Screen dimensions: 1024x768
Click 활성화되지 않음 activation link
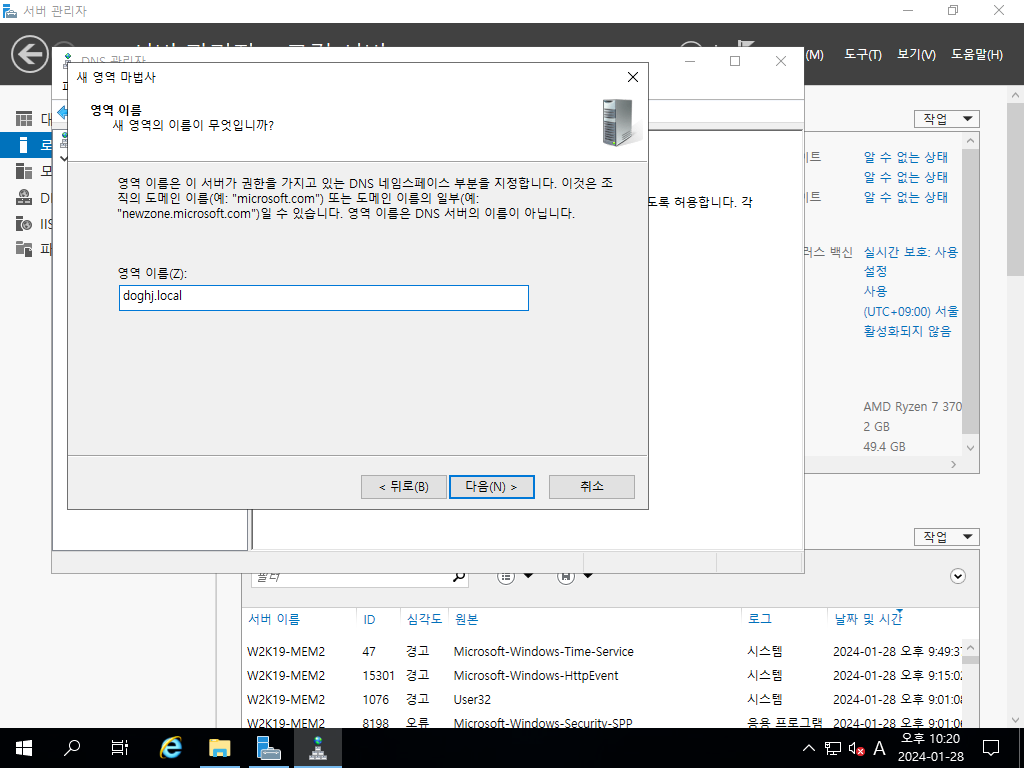click(x=907, y=331)
